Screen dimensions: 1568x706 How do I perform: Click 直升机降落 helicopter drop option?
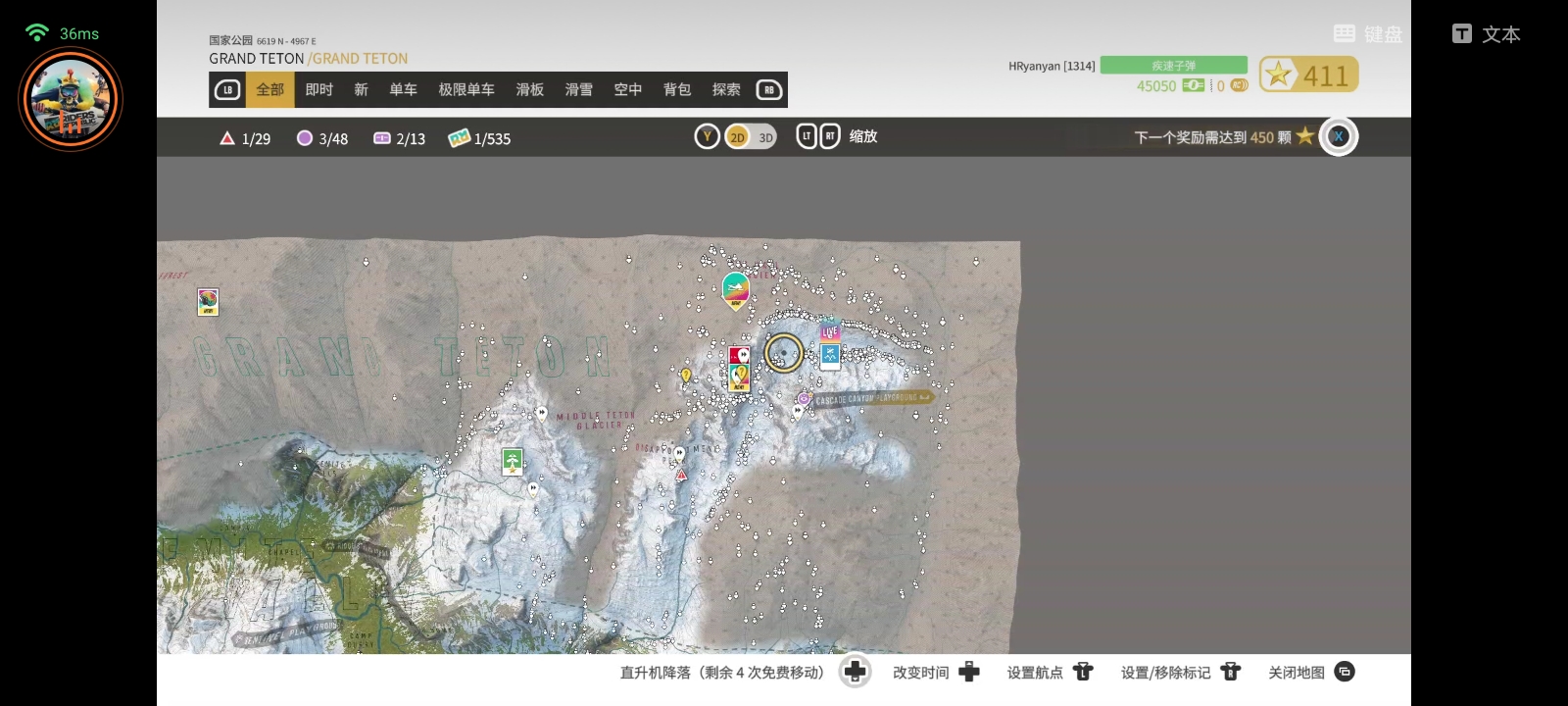click(x=721, y=673)
